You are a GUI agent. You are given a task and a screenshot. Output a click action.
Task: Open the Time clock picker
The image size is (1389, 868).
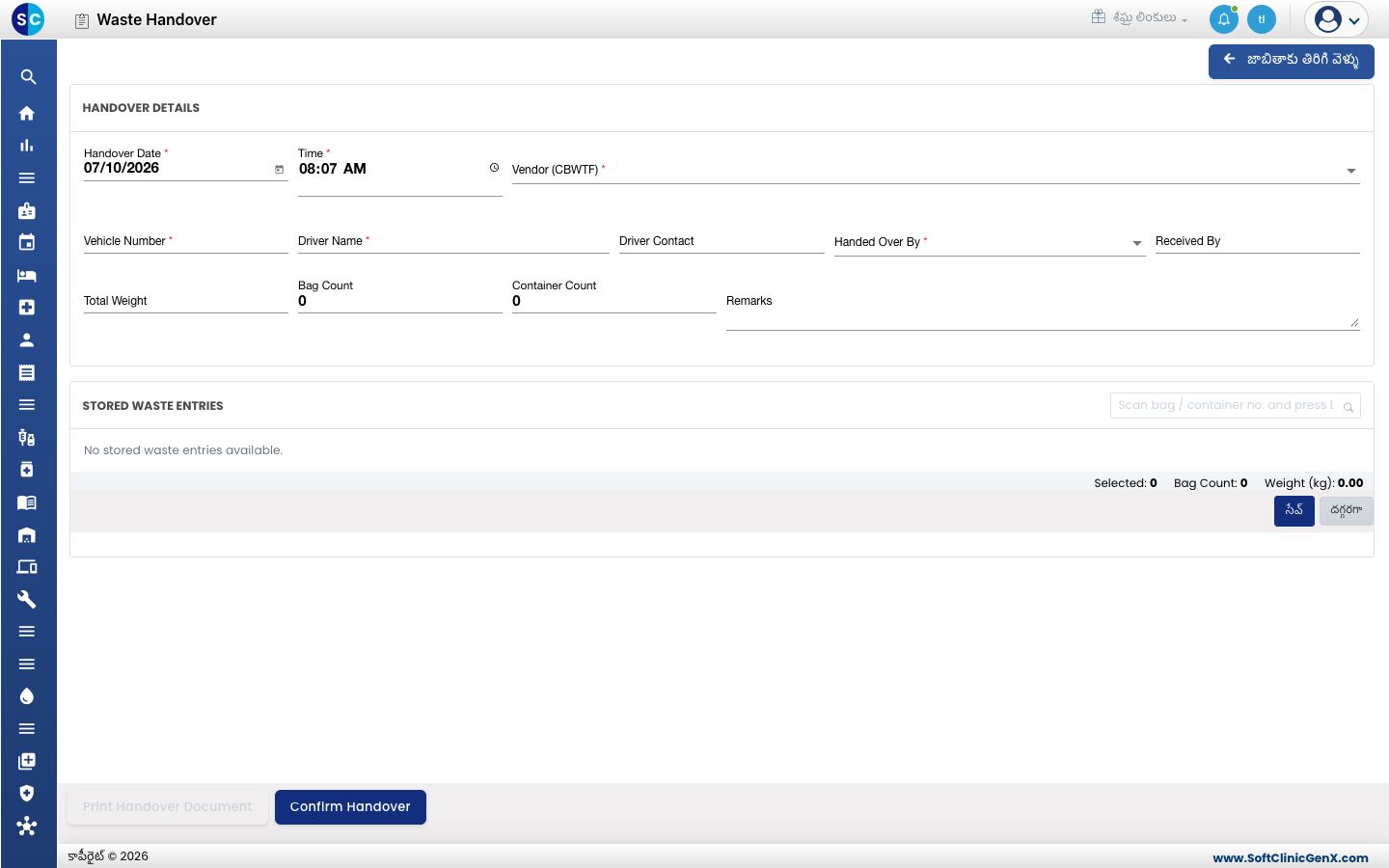click(494, 168)
